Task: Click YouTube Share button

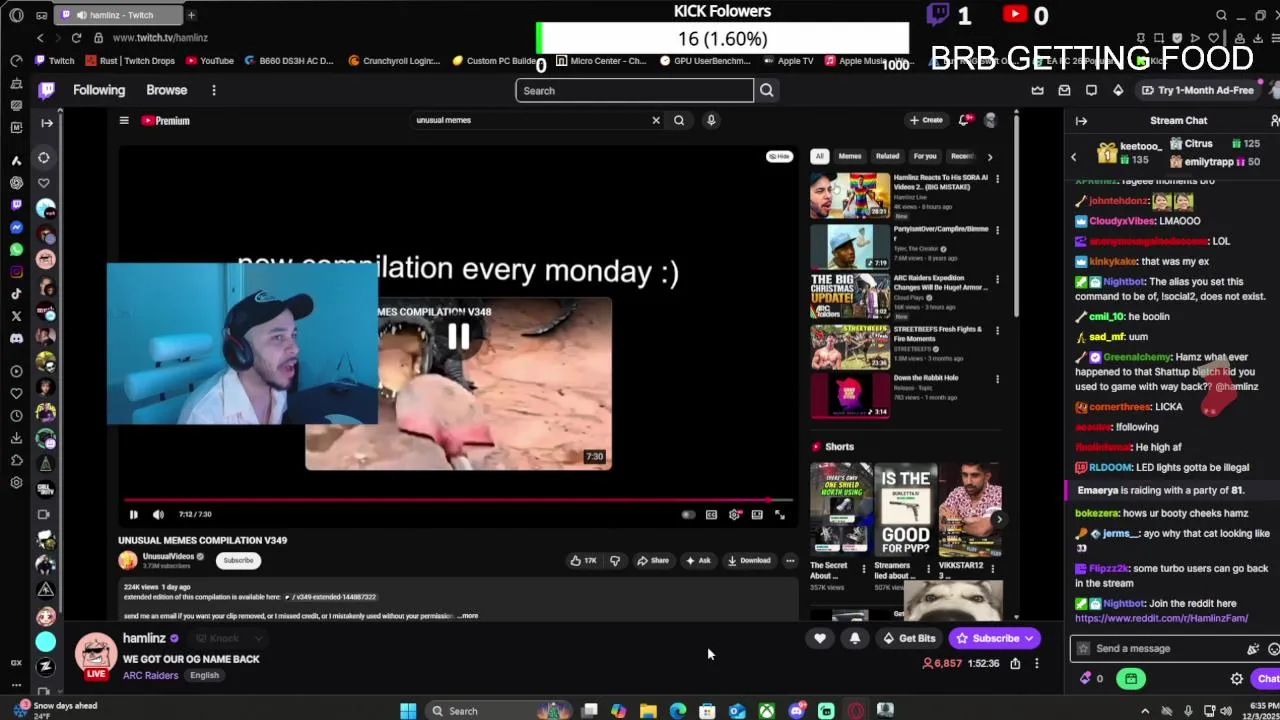Action: coord(653,560)
